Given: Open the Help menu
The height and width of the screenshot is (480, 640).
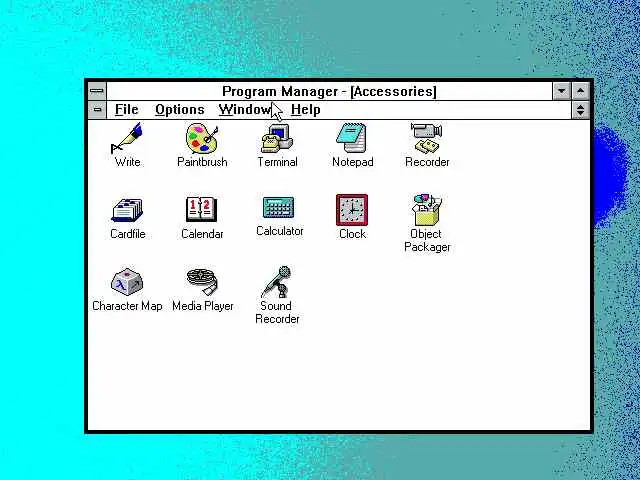Looking at the screenshot, I should tap(306, 109).
